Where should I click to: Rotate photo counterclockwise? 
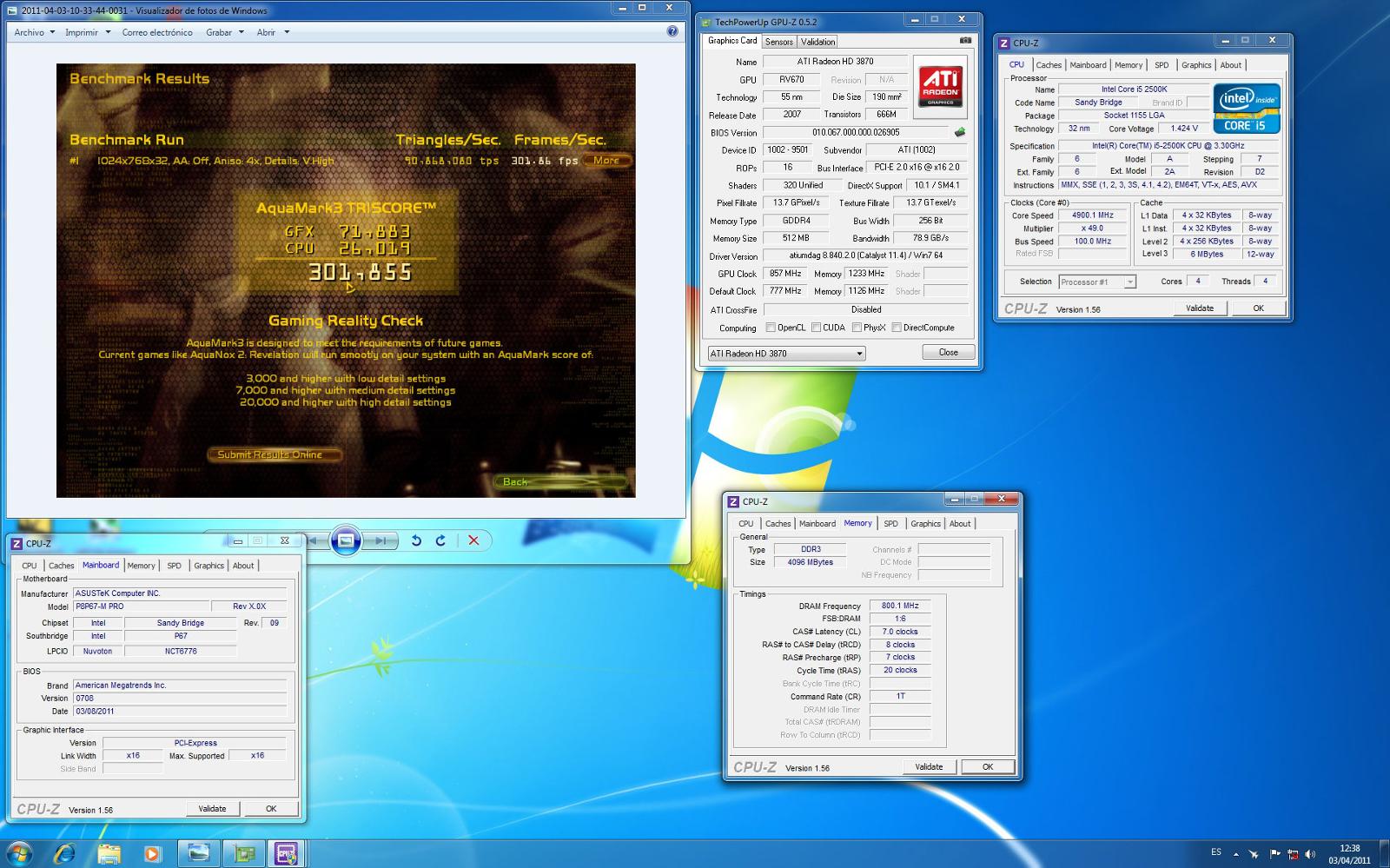pos(416,540)
